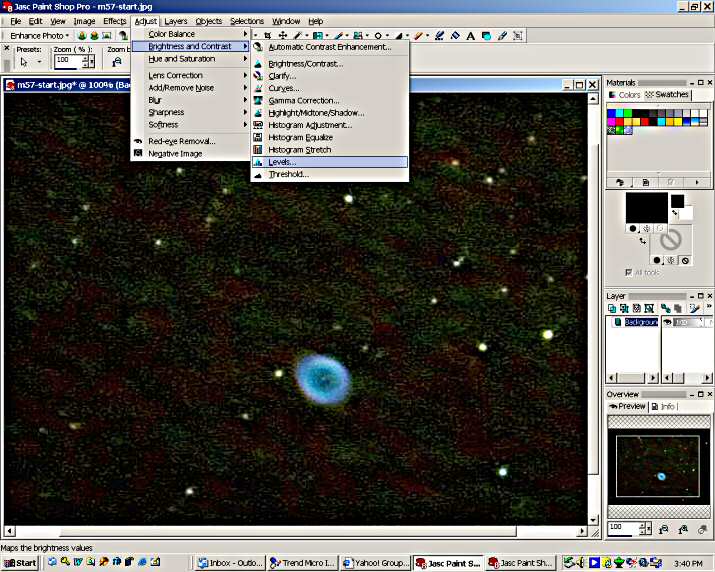The height and width of the screenshot is (572, 715).
Task: Select the Crop tool in the toolbar
Action: (268, 35)
